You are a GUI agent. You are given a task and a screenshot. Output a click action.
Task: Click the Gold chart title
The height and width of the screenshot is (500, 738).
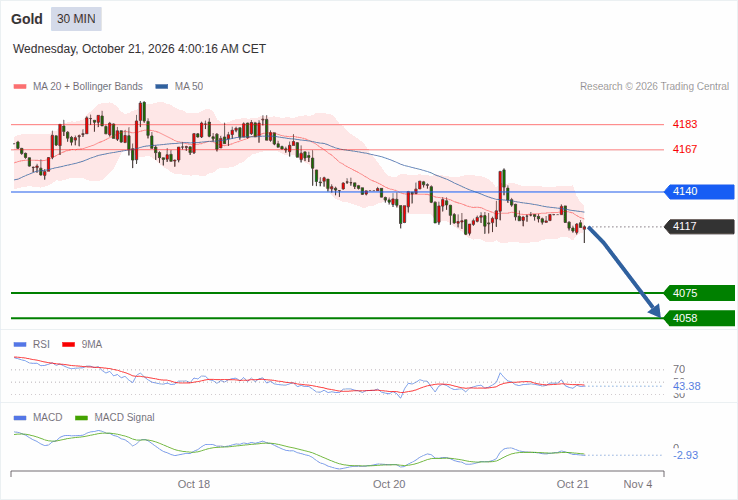click(x=27, y=19)
